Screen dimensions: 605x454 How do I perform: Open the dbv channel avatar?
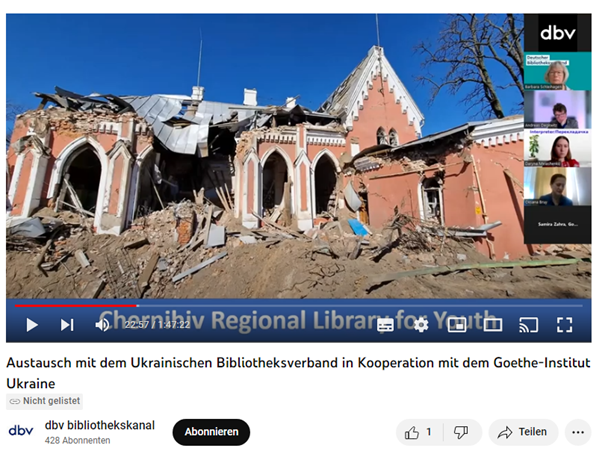pyautogui.click(x=21, y=430)
